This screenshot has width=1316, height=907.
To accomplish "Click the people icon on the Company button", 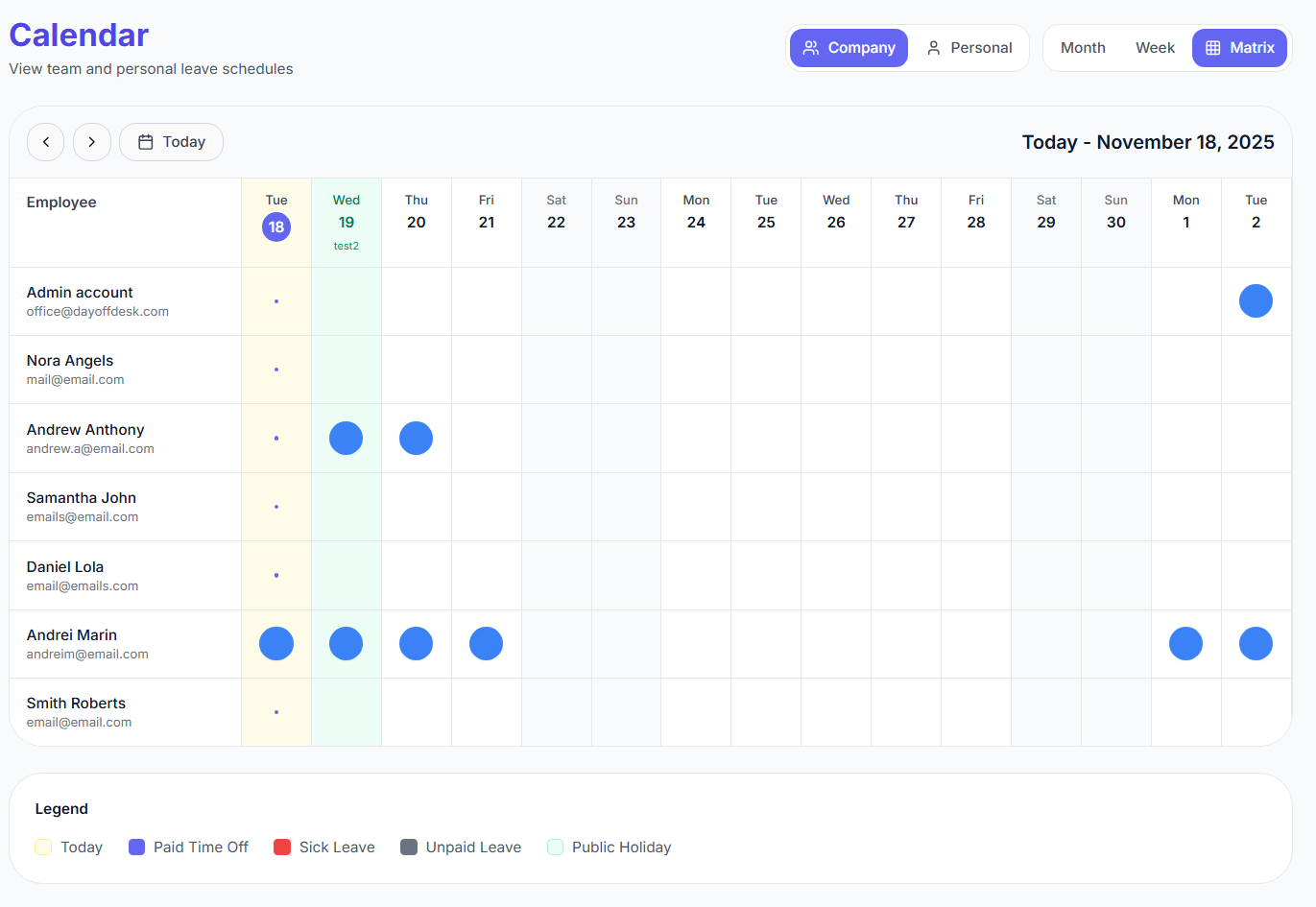I will tap(811, 47).
